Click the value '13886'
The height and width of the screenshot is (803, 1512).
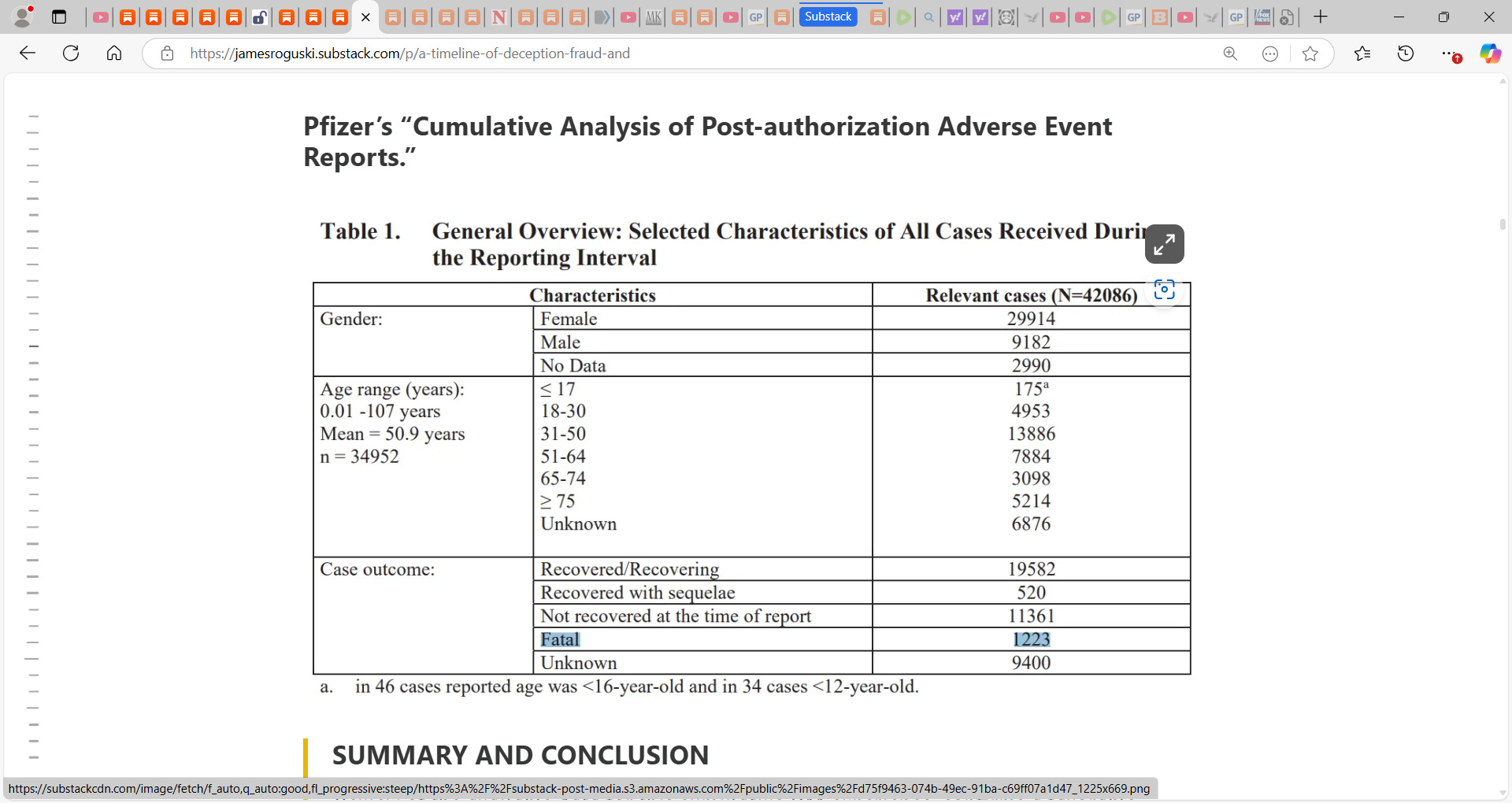tap(1031, 434)
